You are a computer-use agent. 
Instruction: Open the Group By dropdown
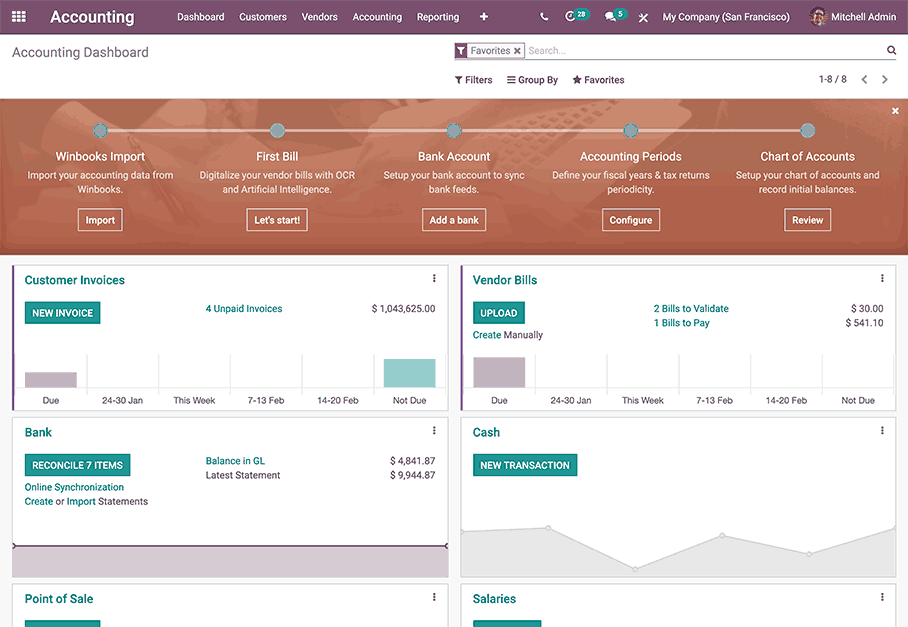pyautogui.click(x=532, y=79)
